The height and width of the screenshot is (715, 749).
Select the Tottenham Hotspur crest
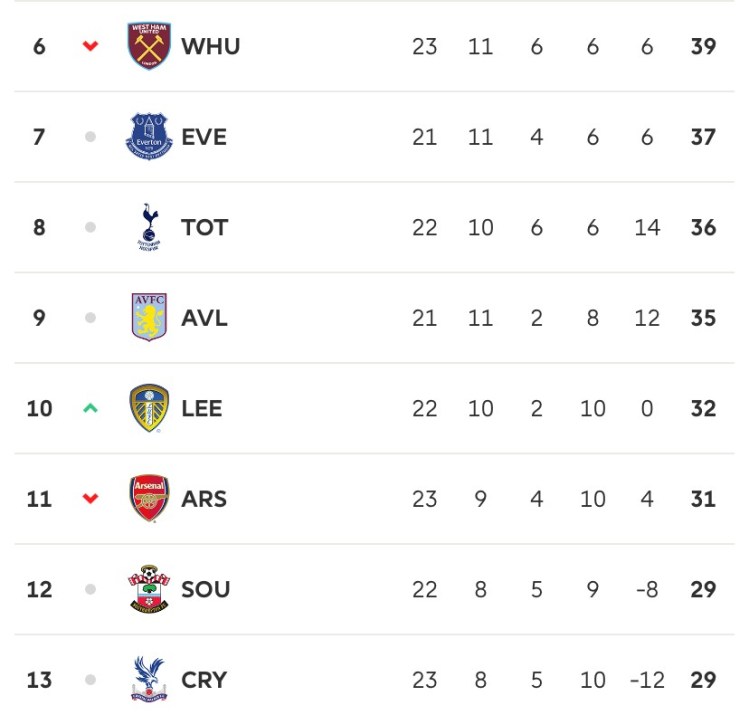[x=149, y=227]
